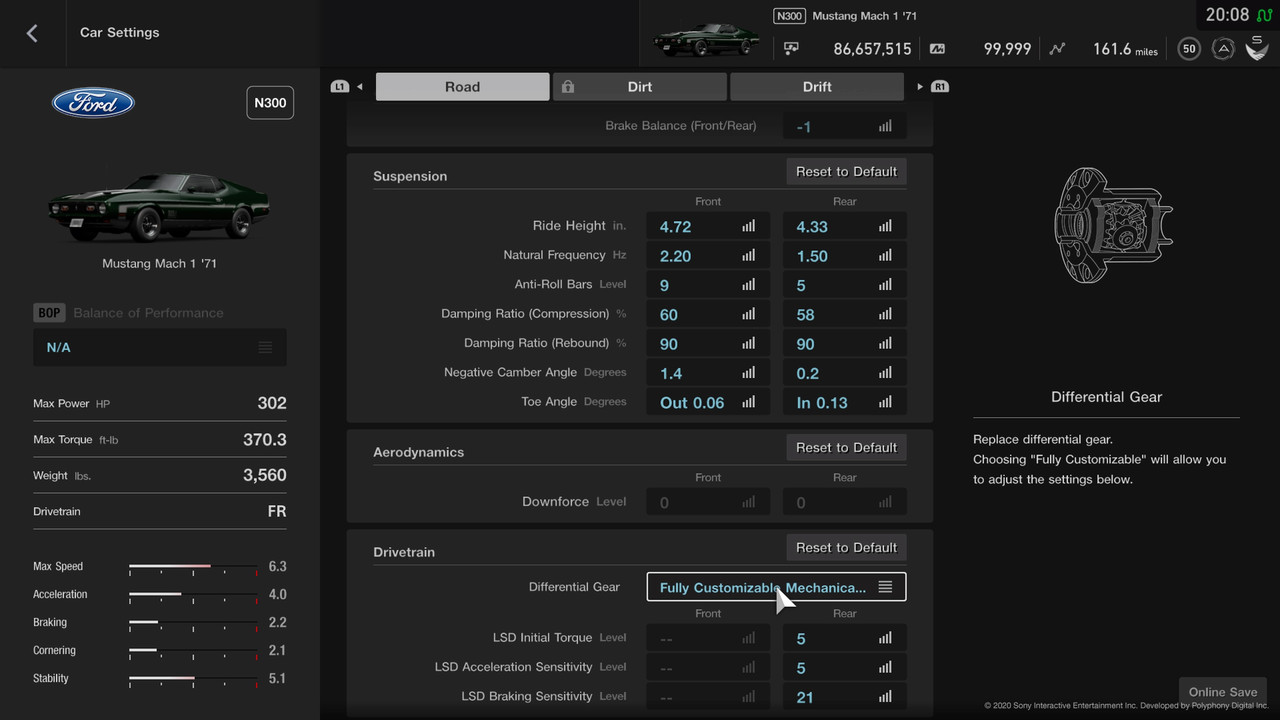Click the header car thumbnail
Viewport: 1280px width, 720px height.
tap(705, 40)
